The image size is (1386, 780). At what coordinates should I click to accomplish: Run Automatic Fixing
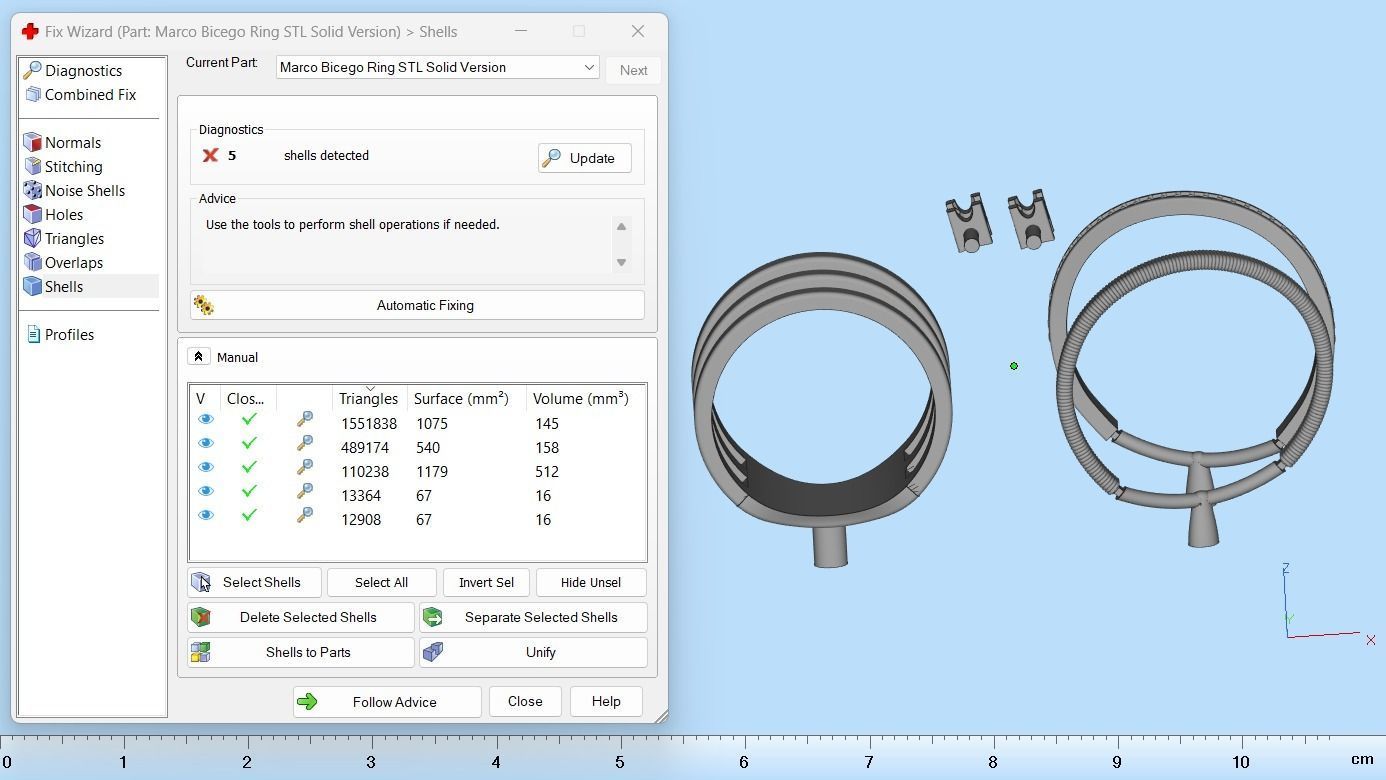(x=417, y=305)
